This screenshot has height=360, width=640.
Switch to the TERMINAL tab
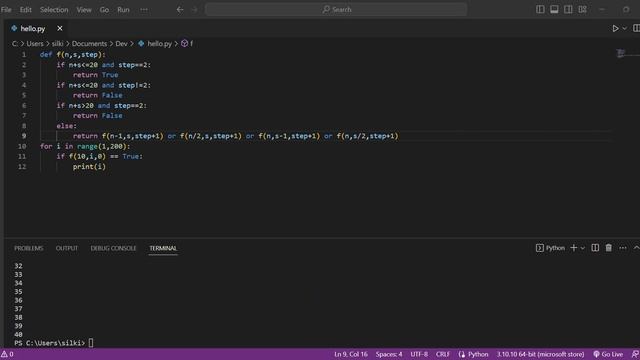point(163,248)
